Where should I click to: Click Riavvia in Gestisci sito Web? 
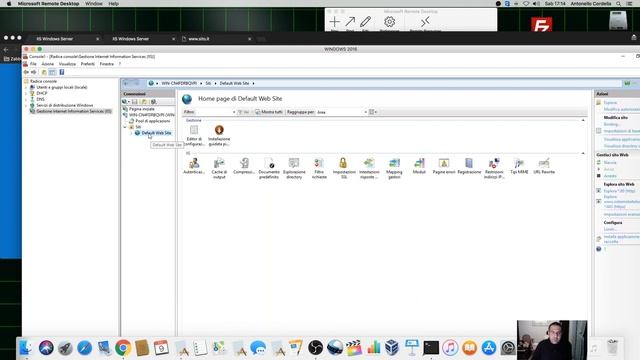(610, 162)
